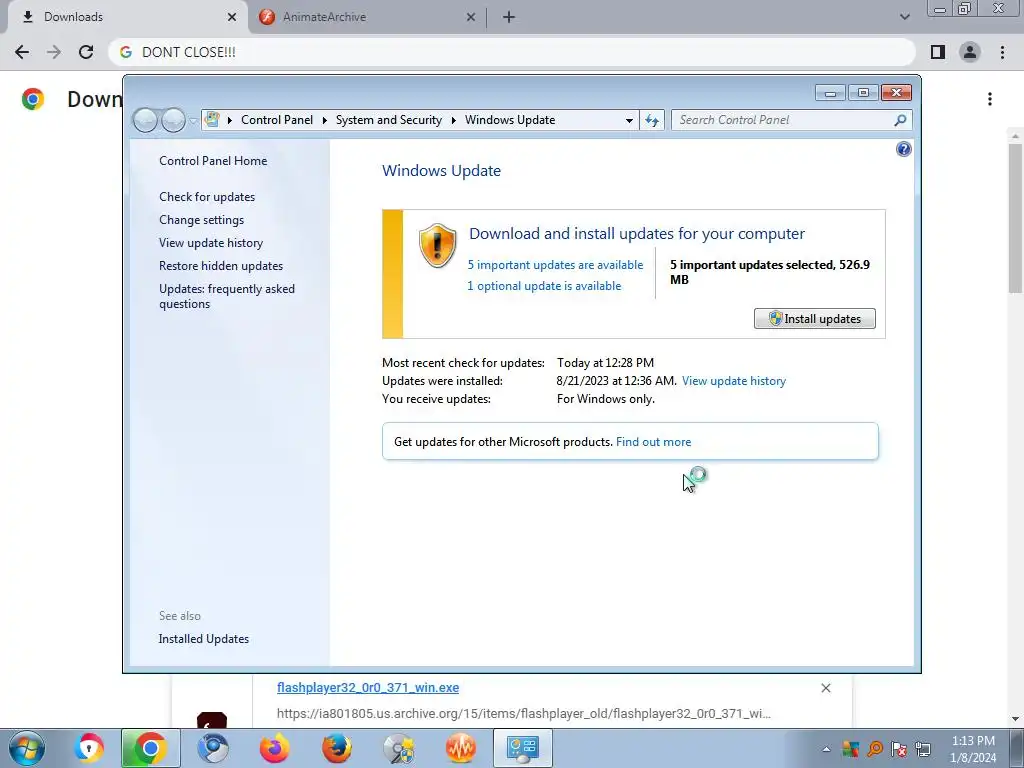Open the orange waveform app in the taskbar

[x=460, y=748]
